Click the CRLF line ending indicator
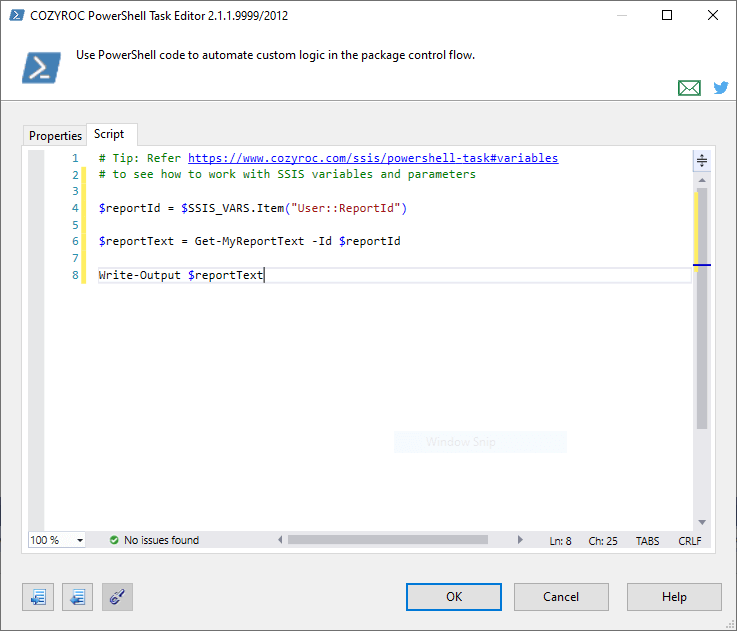Screen dimensions: 737x631 pos(690,541)
